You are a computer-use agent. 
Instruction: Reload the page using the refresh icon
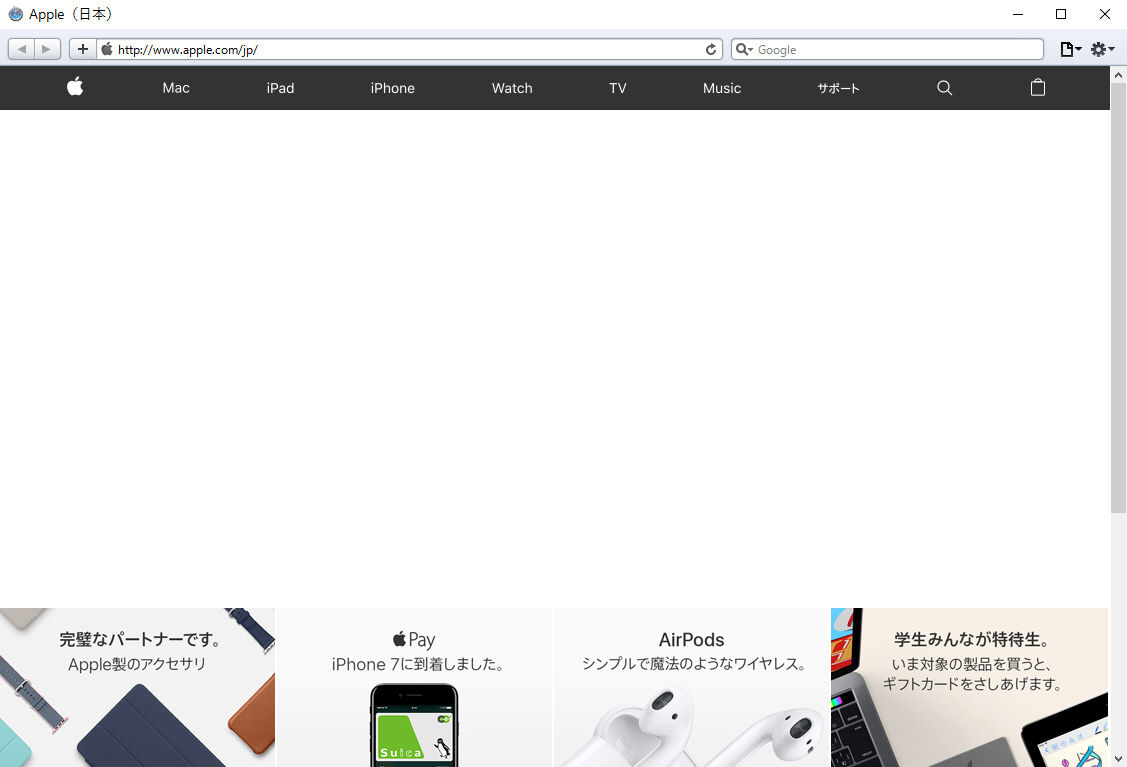point(710,48)
